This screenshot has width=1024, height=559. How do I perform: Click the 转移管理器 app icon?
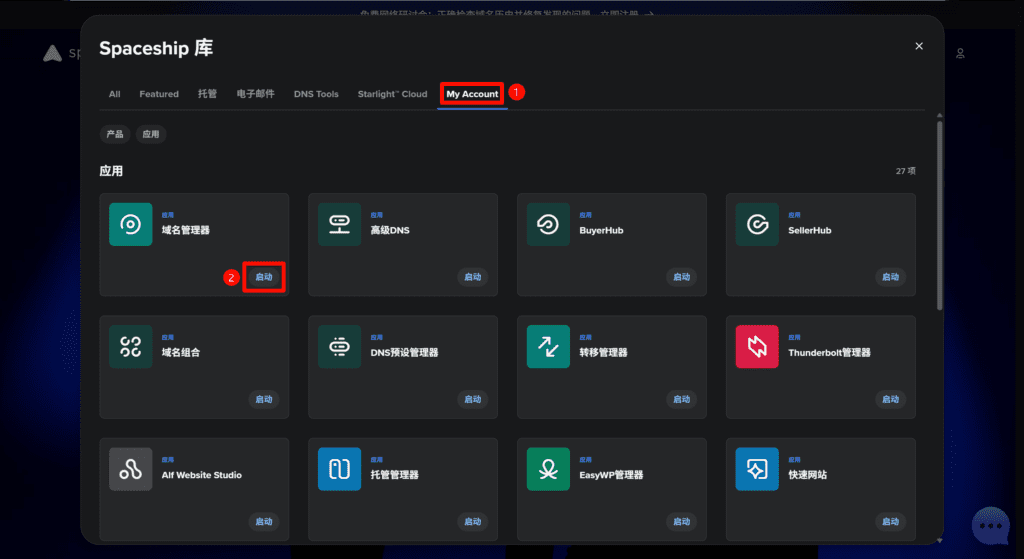point(548,347)
